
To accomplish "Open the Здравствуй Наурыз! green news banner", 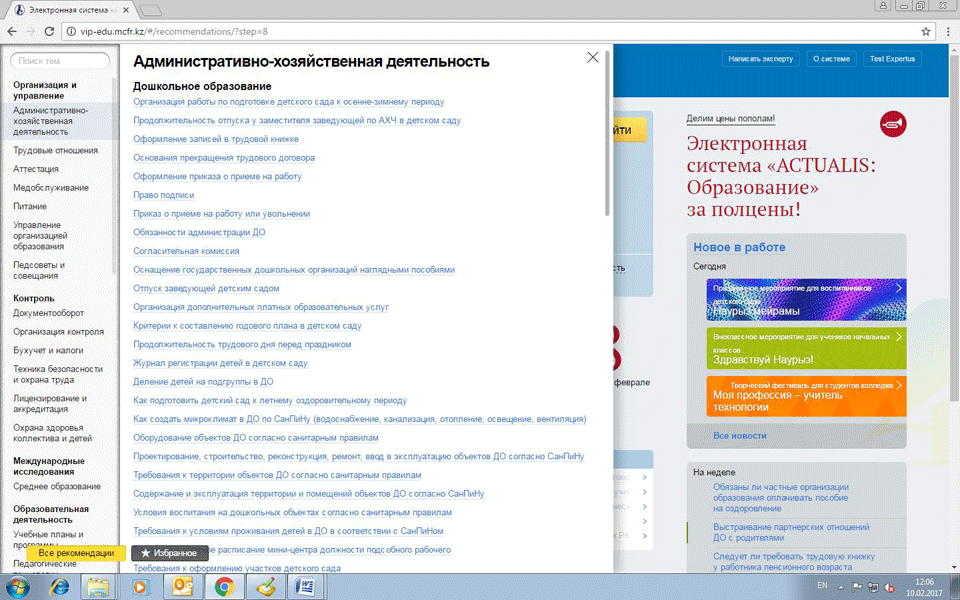I will pos(806,349).
